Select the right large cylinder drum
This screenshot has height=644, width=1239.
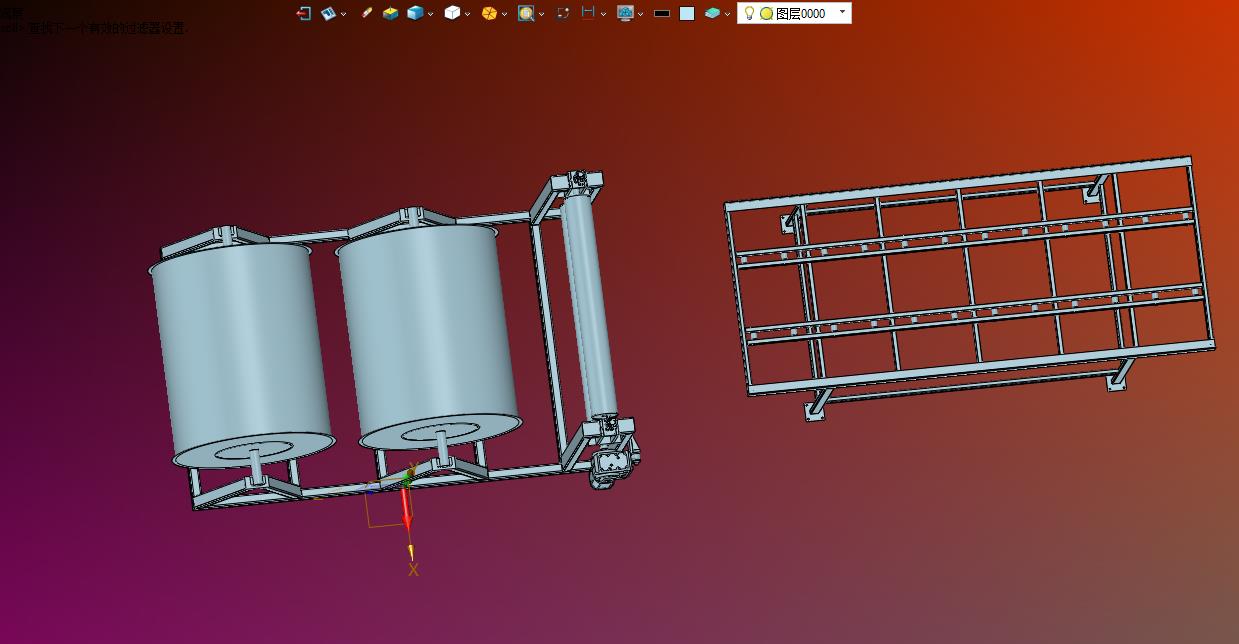(428, 335)
